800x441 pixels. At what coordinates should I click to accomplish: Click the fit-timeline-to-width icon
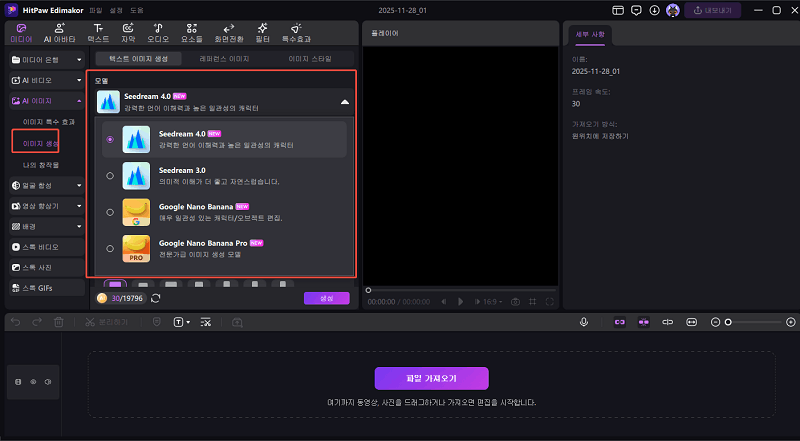691,322
